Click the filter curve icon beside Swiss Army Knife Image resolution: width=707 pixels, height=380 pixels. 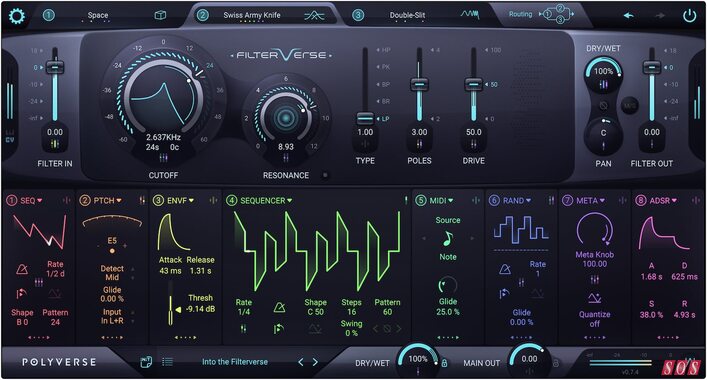click(314, 16)
